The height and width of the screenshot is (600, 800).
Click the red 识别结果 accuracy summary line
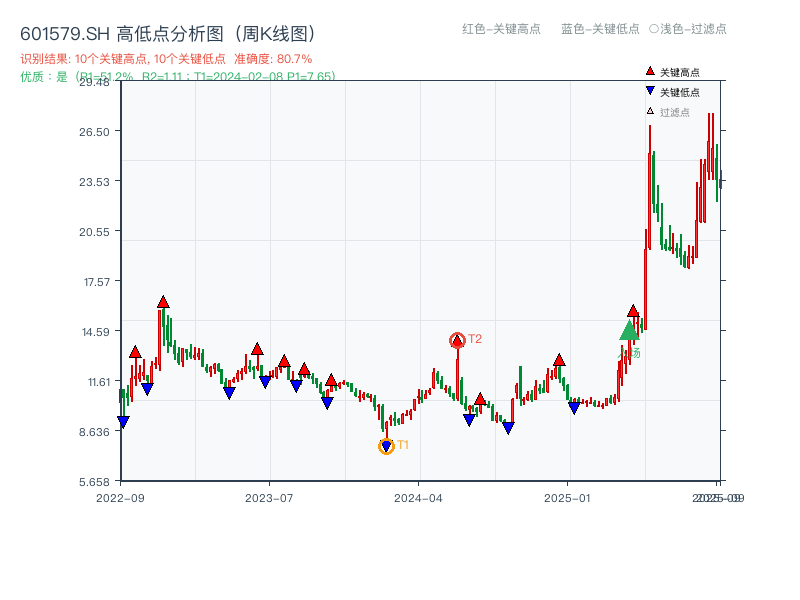pos(166,59)
